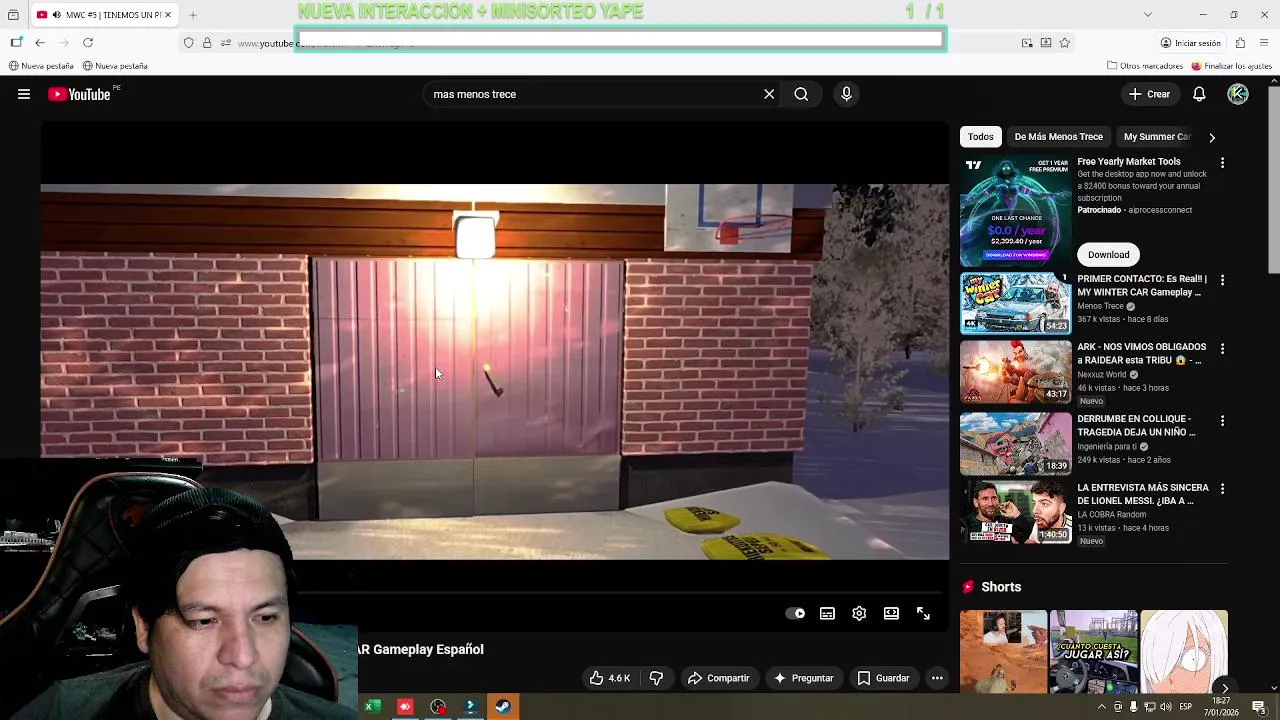1280x720 pixels.
Task: Open Otros marcadores bookmarks folder
Action: tap(1144, 66)
